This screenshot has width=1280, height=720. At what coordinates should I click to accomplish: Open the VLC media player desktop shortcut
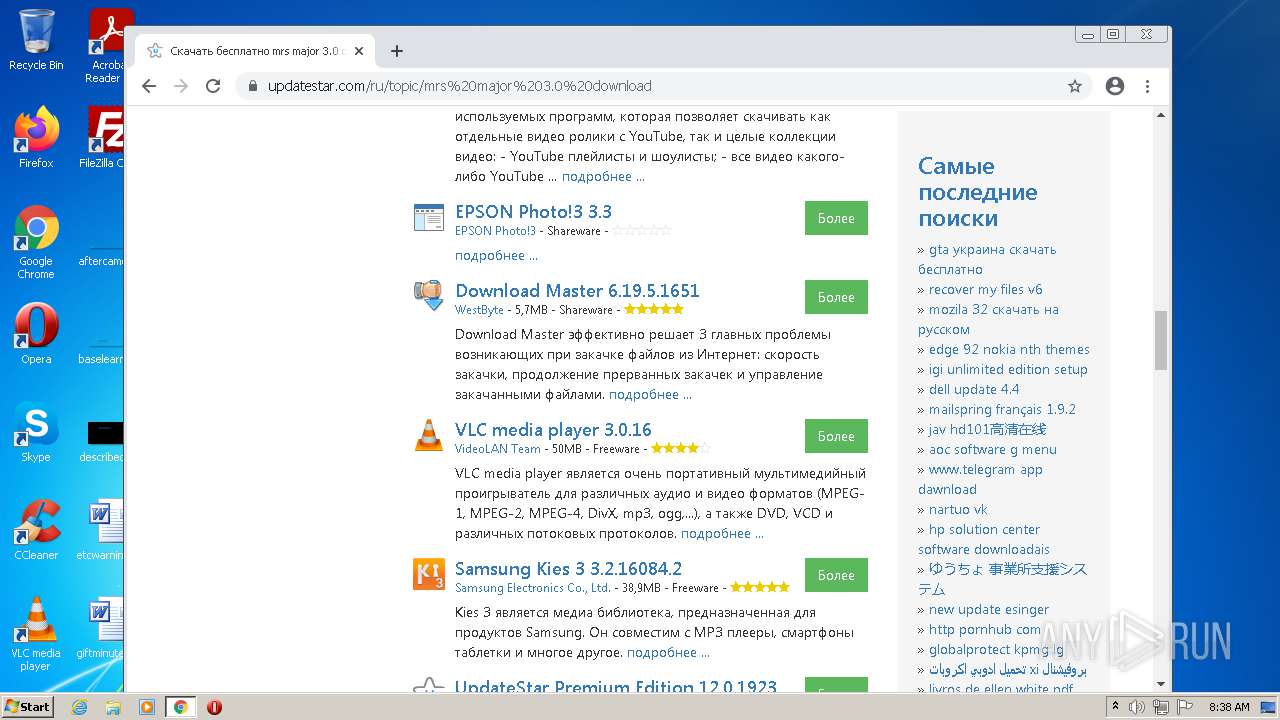pos(36,635)
